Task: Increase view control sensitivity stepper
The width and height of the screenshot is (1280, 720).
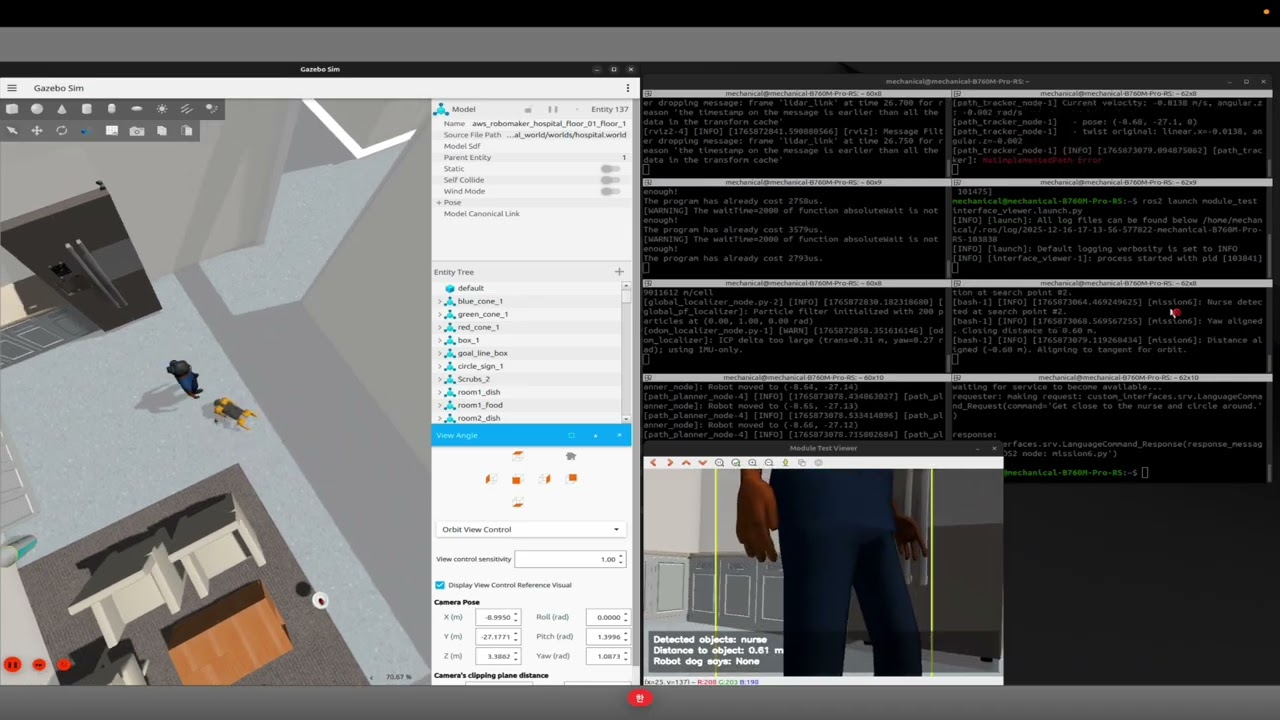Action: click(621, 556)
